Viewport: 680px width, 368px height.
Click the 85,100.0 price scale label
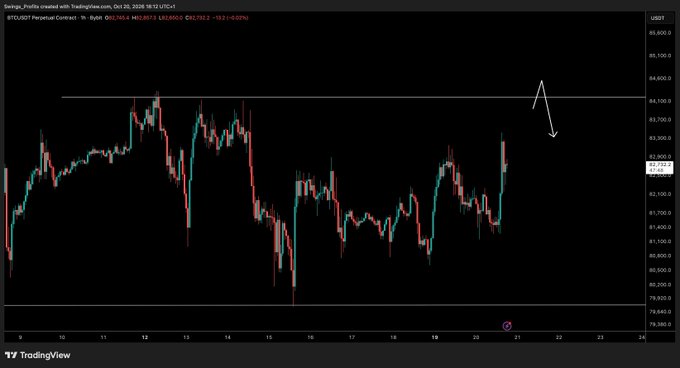(x=660, y=55)
